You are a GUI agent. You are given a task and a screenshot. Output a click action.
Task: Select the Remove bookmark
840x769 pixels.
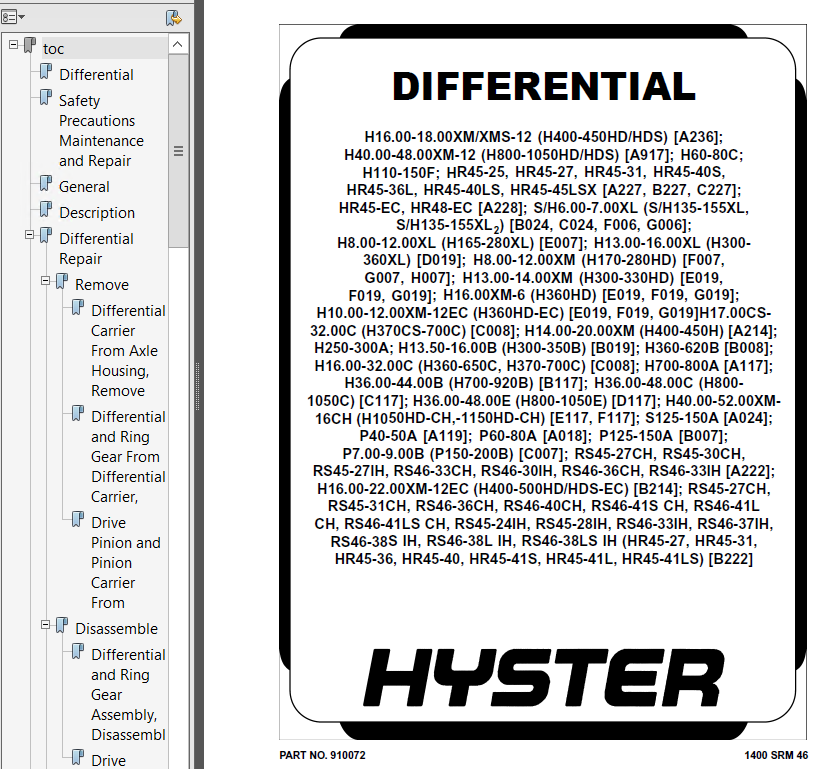[x=102, y=285]
